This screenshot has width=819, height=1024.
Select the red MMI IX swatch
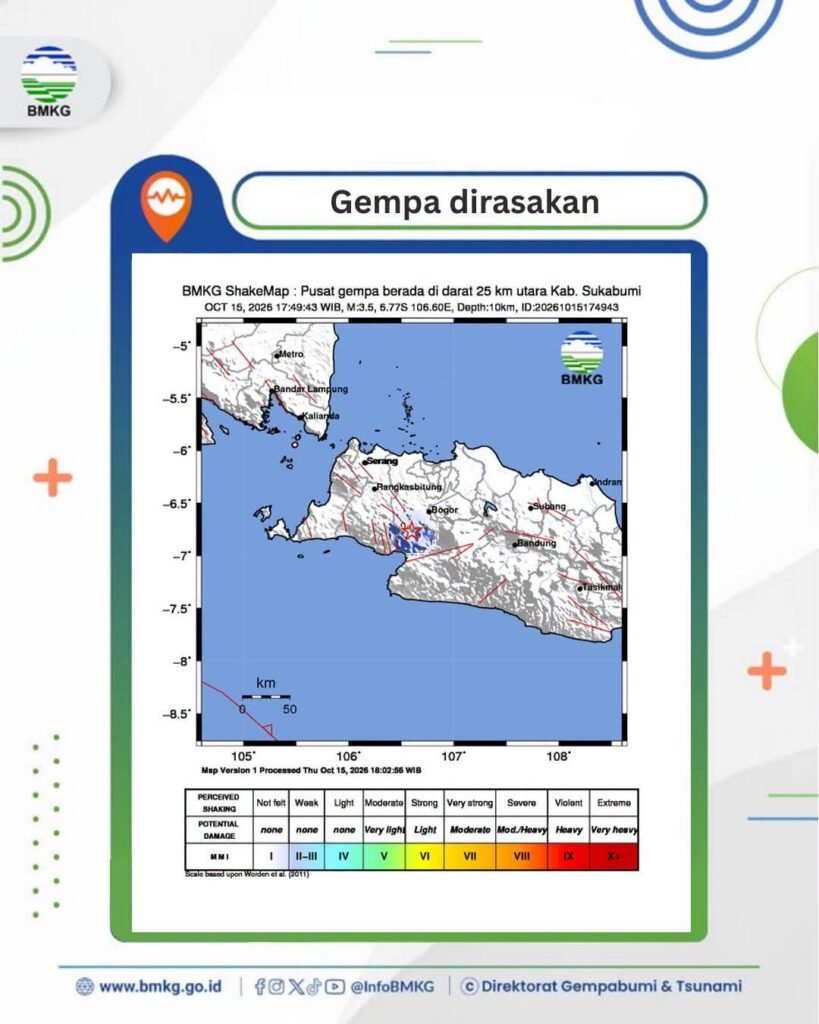coord(568,856)
